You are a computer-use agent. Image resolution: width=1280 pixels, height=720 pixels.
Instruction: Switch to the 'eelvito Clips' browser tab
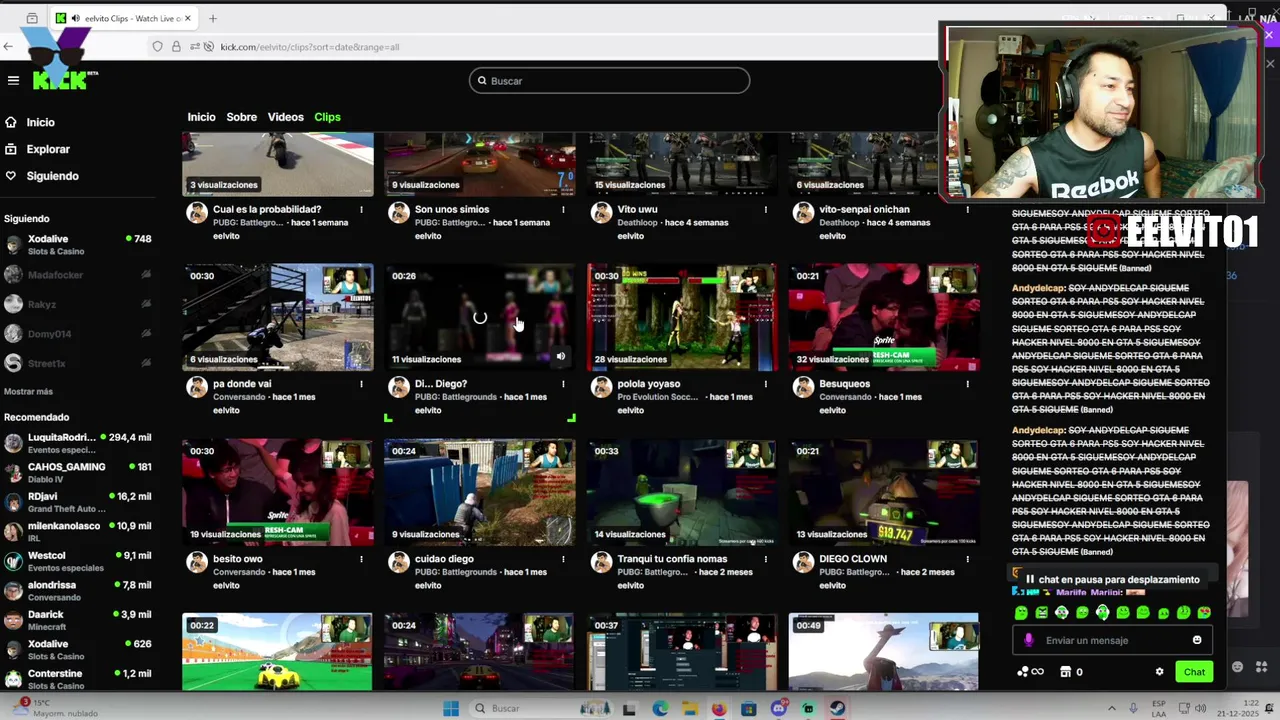click(x=124, y=18)
